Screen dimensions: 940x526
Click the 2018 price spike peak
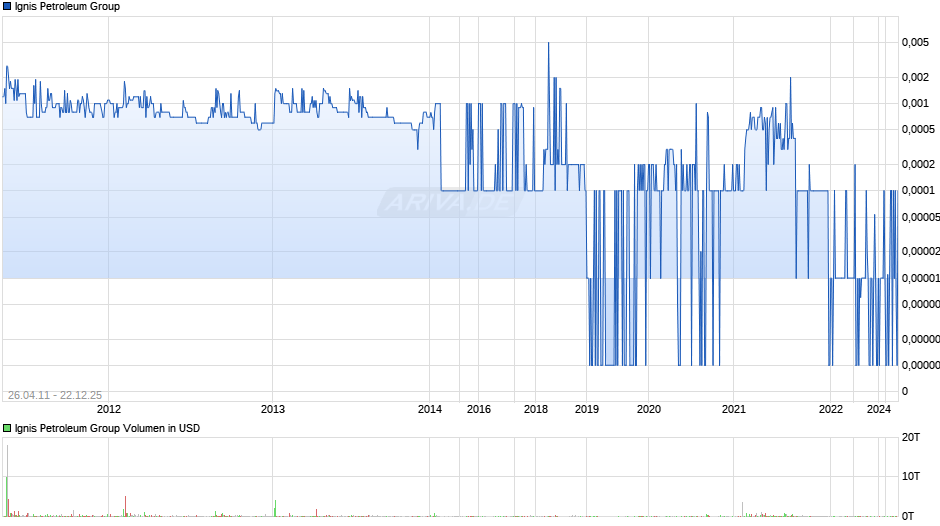[x=548, y=43]
